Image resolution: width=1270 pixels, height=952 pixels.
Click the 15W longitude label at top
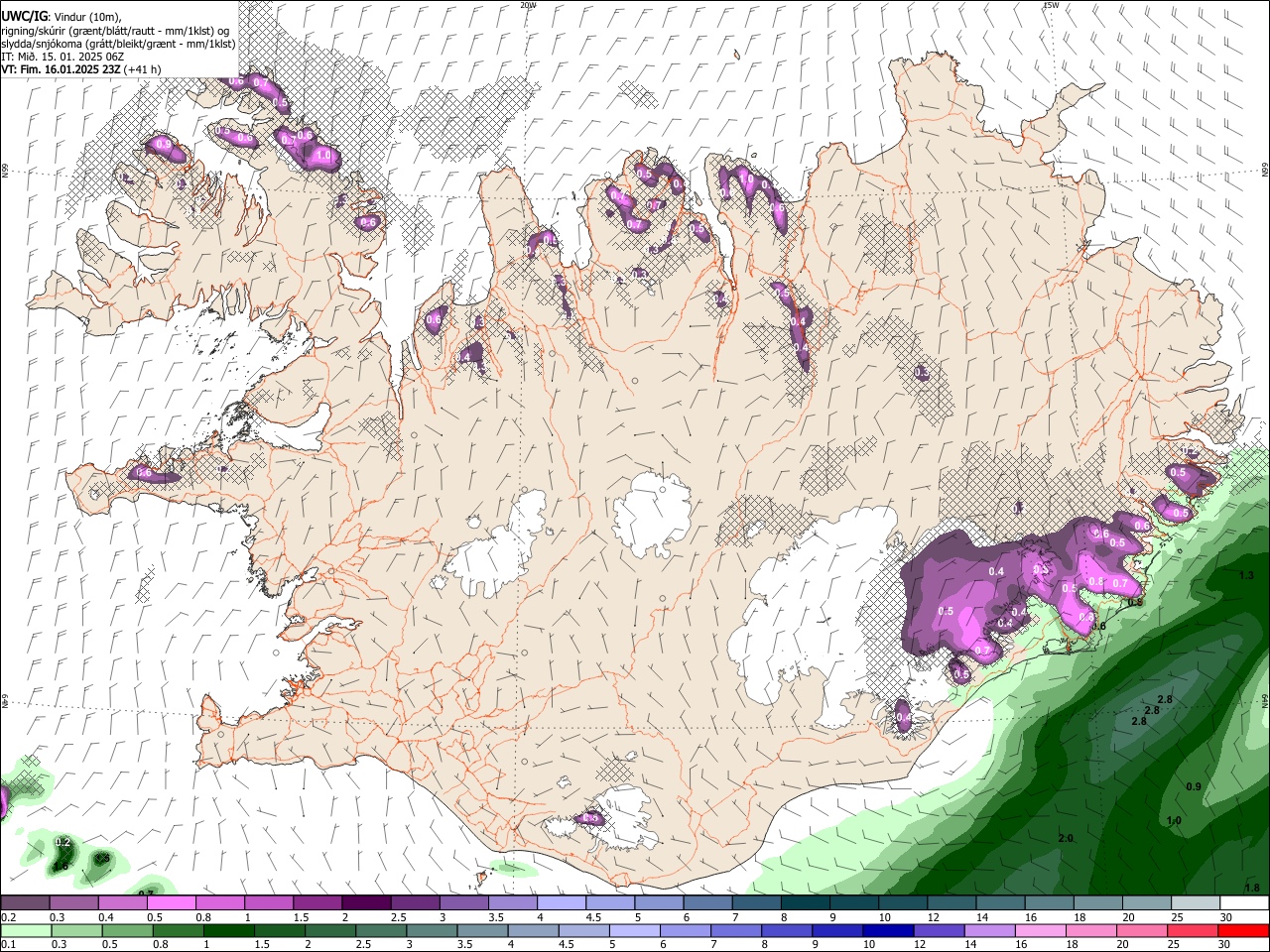coord(1052,5)
